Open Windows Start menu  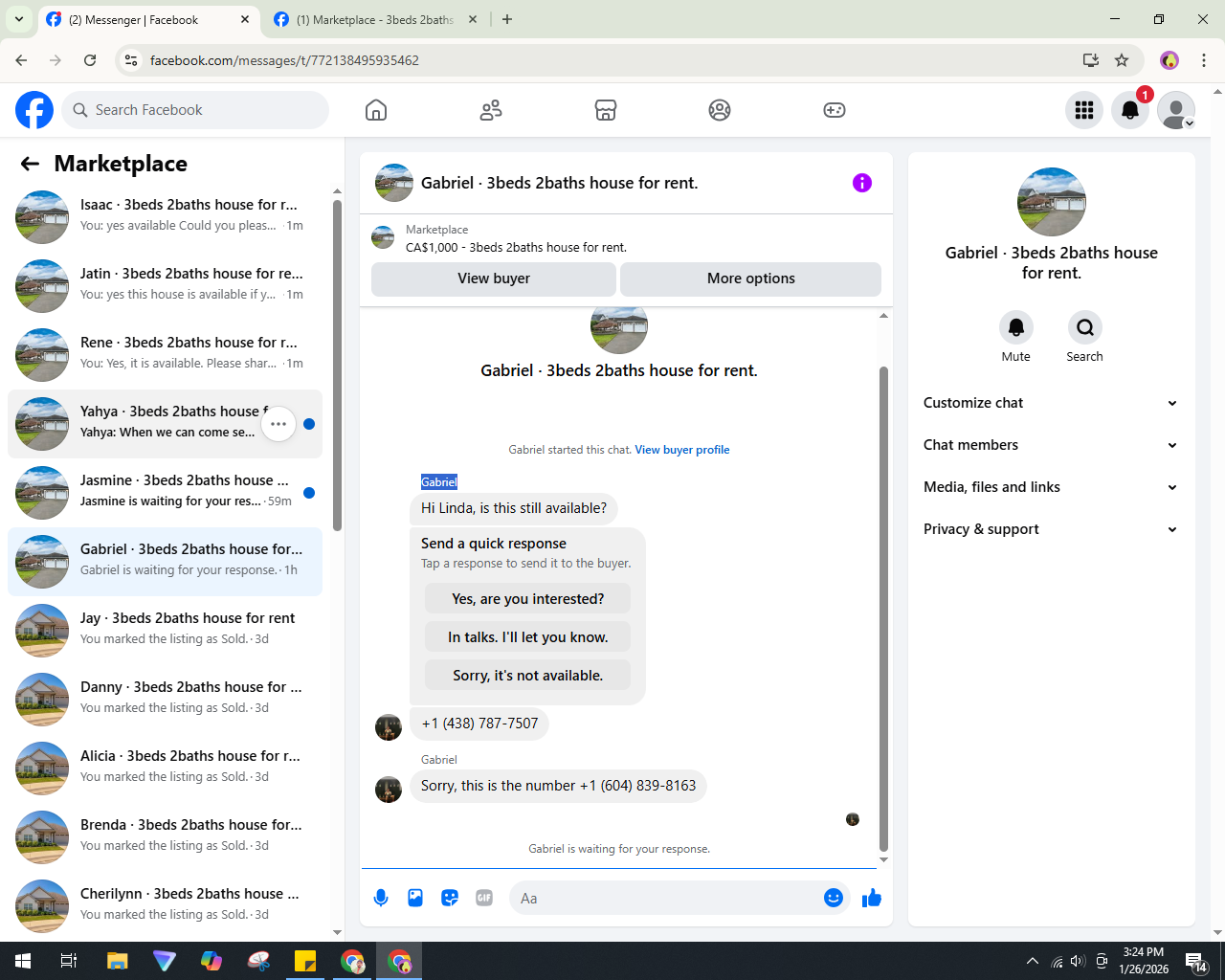(23, 961)
